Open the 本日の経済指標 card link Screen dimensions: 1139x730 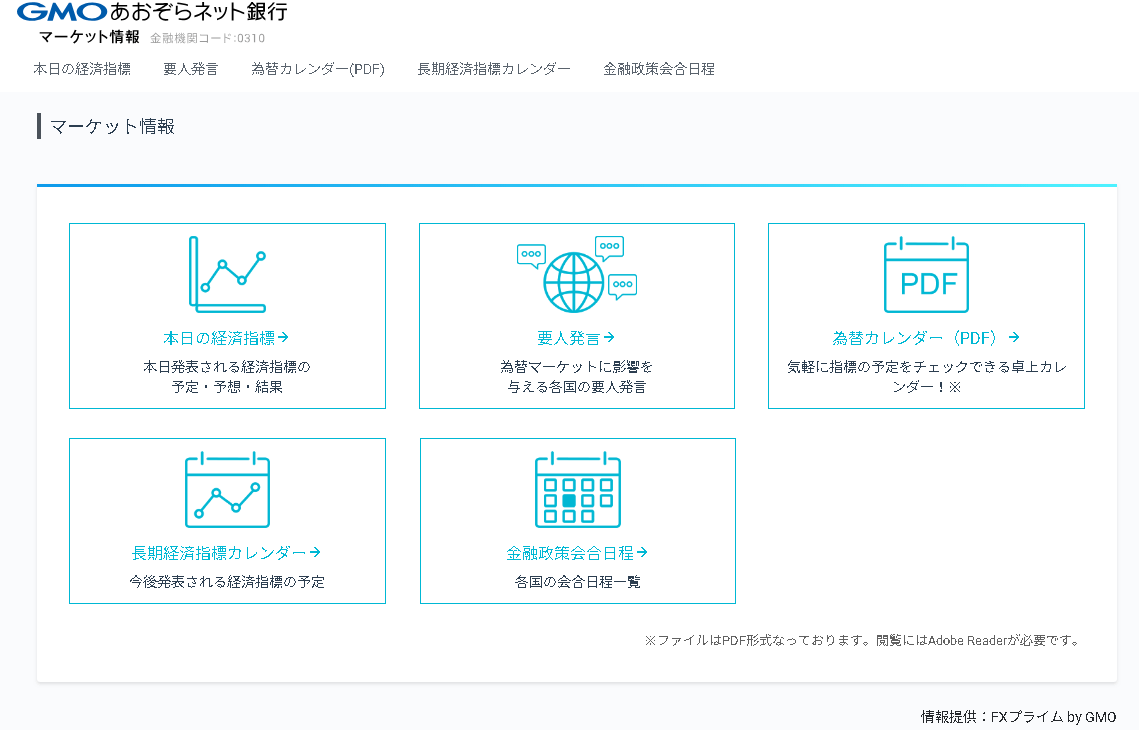click(227, 337)
